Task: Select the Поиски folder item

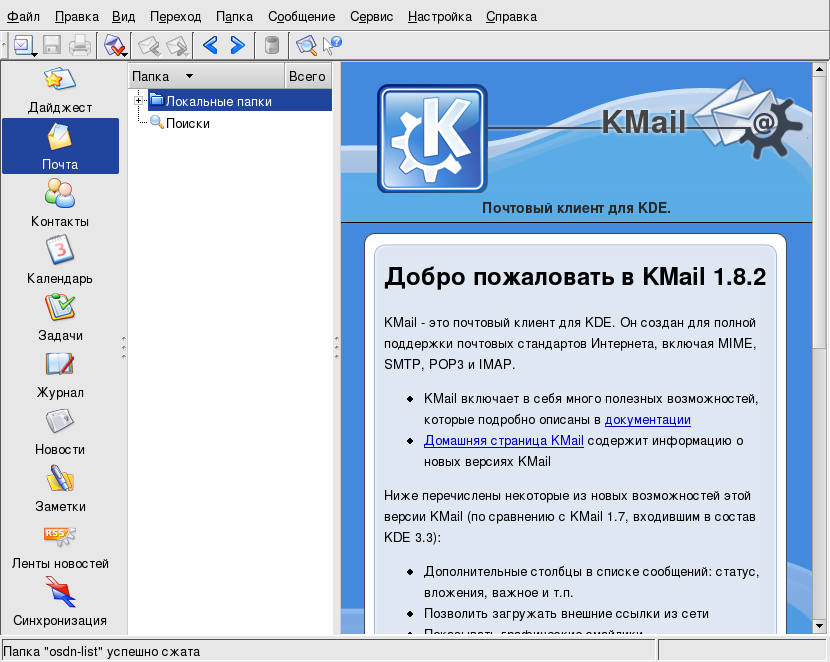Action: [187, 123]
